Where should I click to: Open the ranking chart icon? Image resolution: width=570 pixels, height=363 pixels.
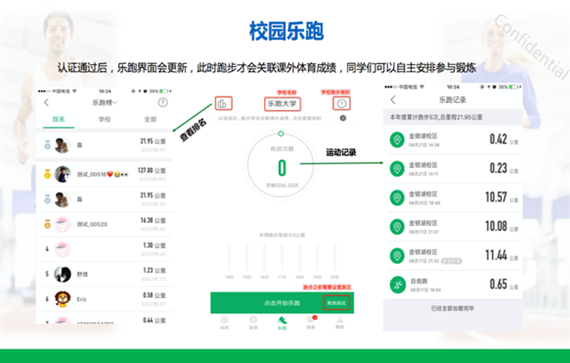point(222,104)
